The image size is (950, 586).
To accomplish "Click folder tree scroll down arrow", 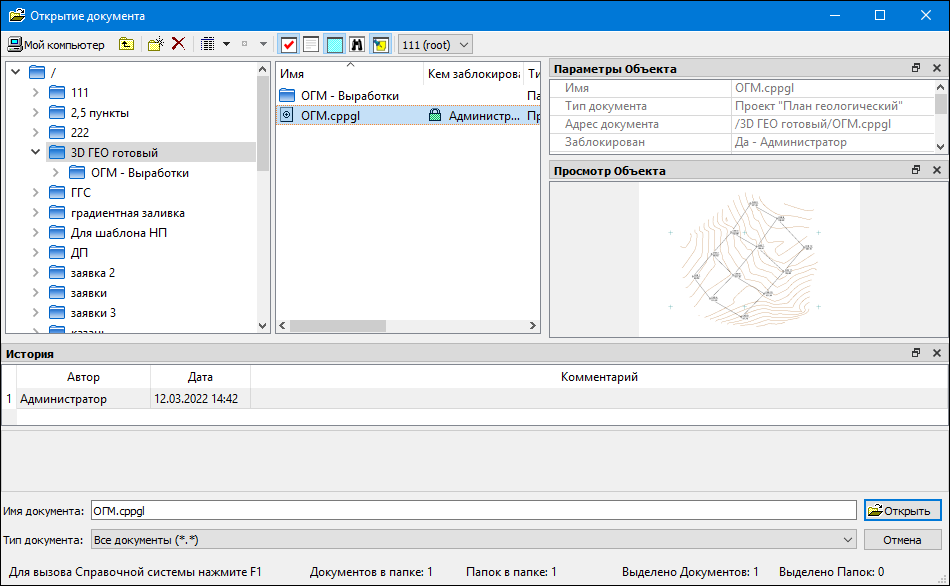I will pos(262,325).
